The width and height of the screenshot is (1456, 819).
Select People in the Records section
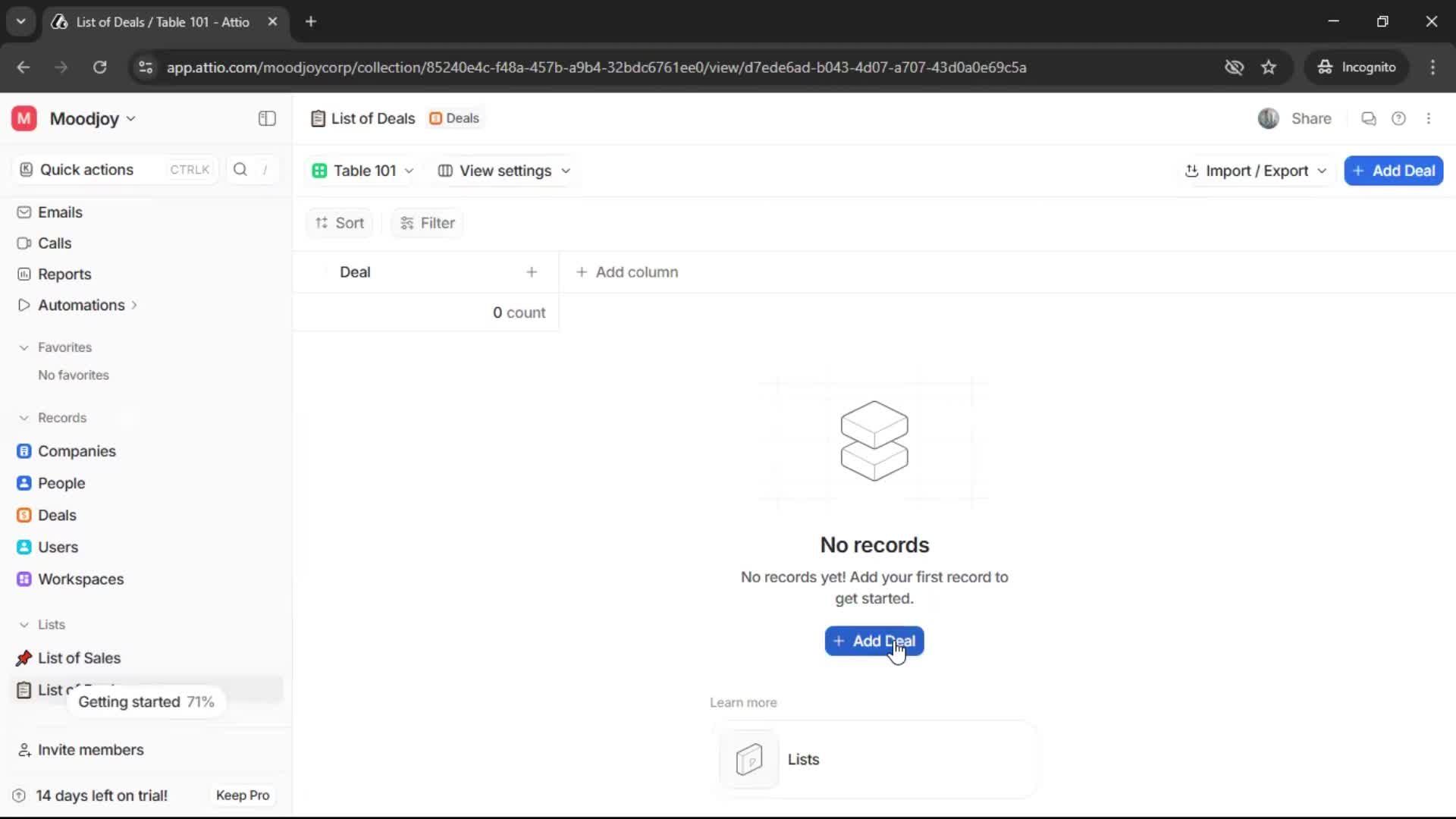tap(61, 483)
